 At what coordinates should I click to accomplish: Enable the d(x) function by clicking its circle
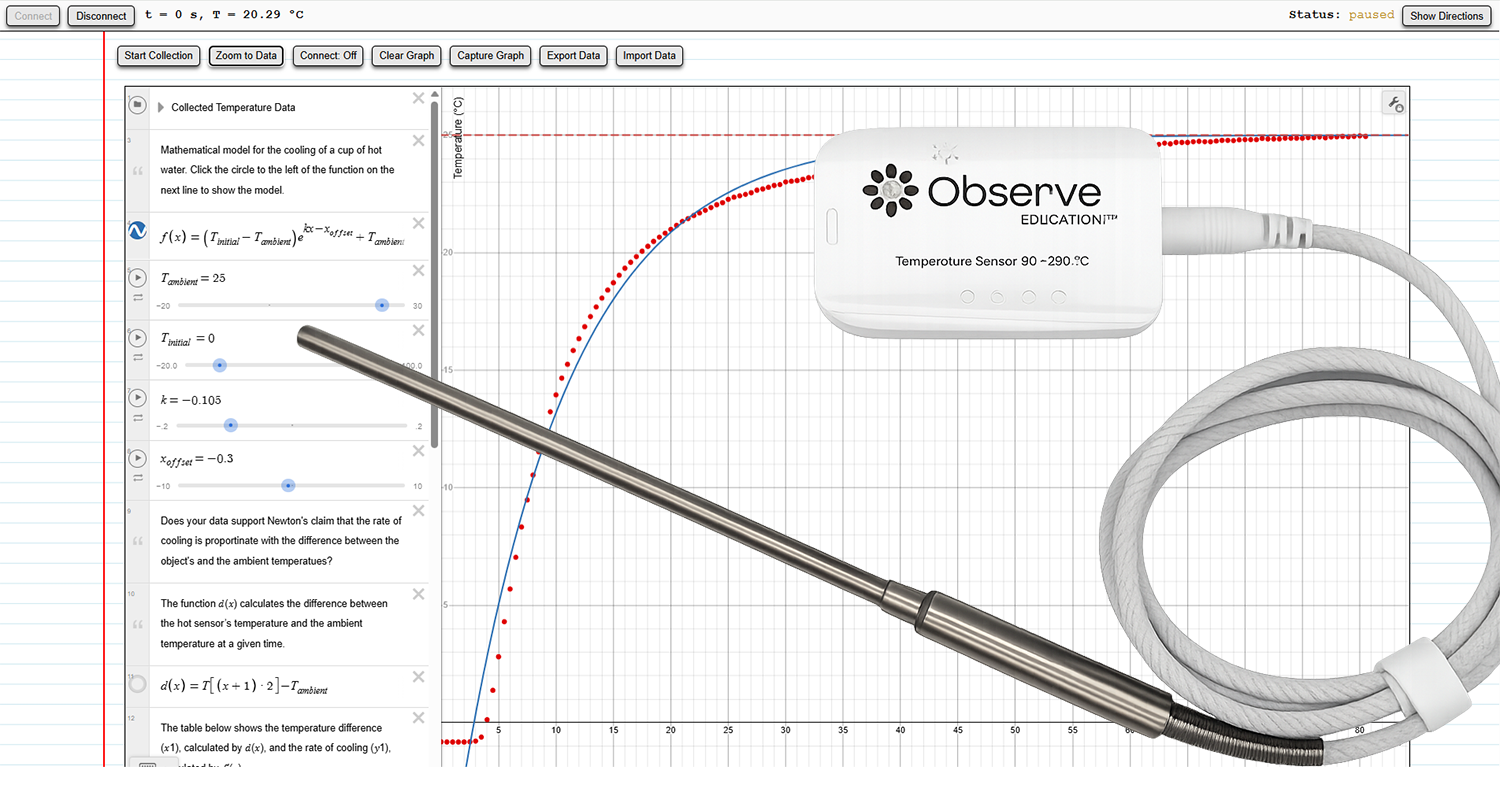[137, 683]
